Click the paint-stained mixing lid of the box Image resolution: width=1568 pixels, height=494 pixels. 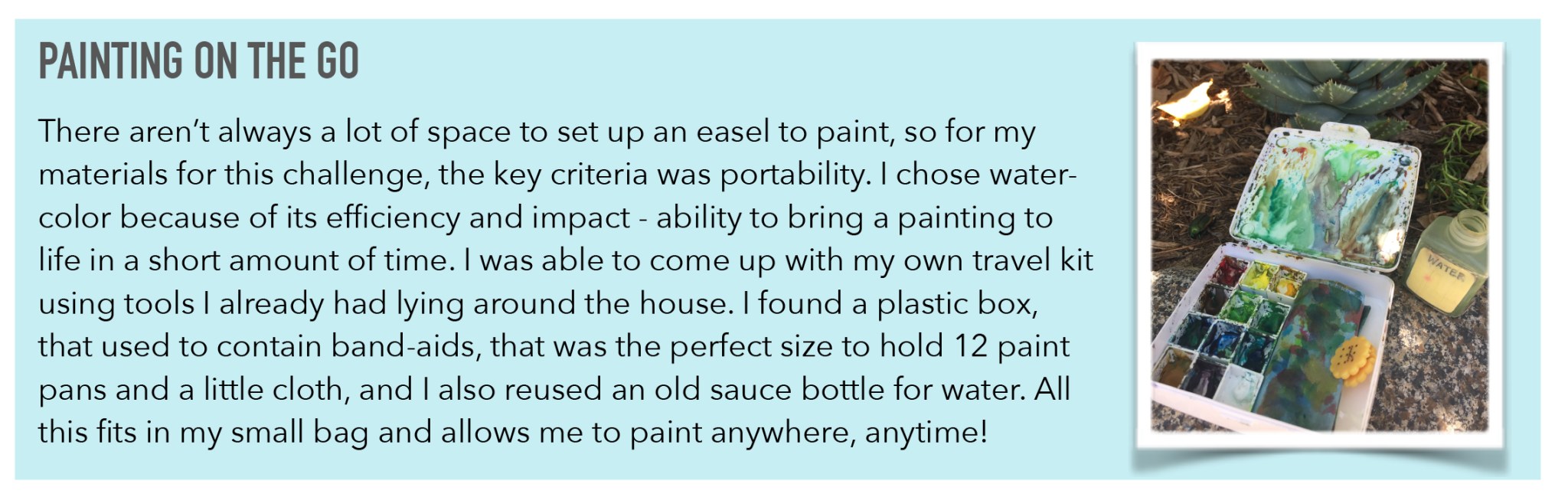1323,193
